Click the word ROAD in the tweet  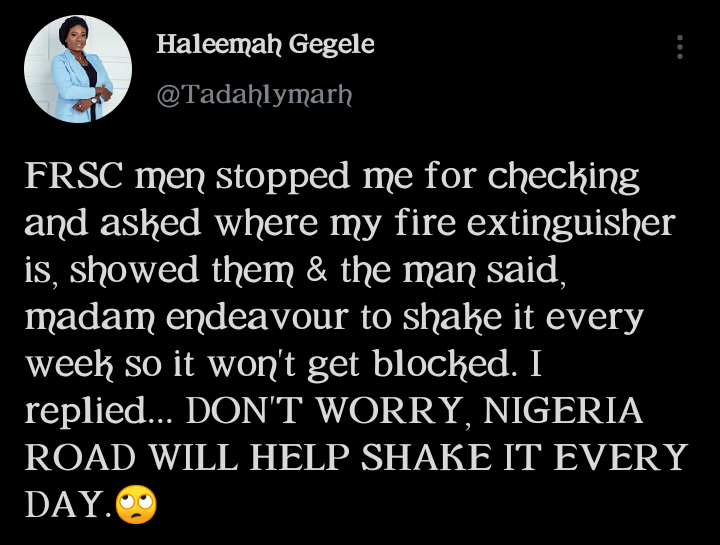tap(80, 458)
